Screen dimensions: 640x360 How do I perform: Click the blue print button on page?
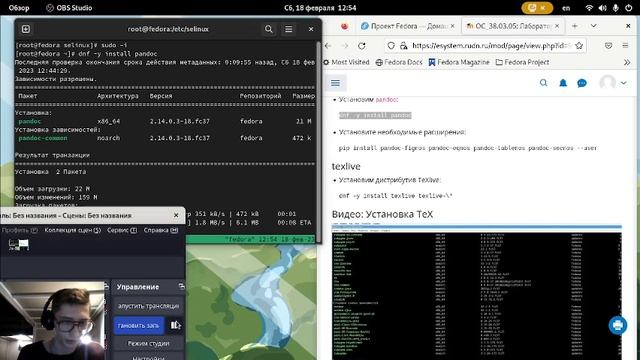tap(618, 325)
